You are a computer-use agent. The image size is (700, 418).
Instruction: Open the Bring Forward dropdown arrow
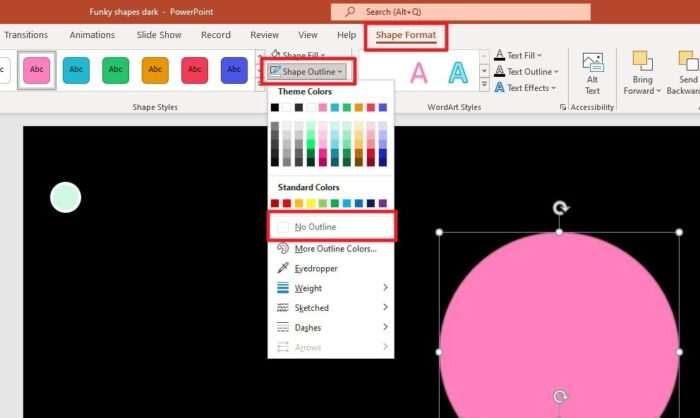tap(658, 91)
